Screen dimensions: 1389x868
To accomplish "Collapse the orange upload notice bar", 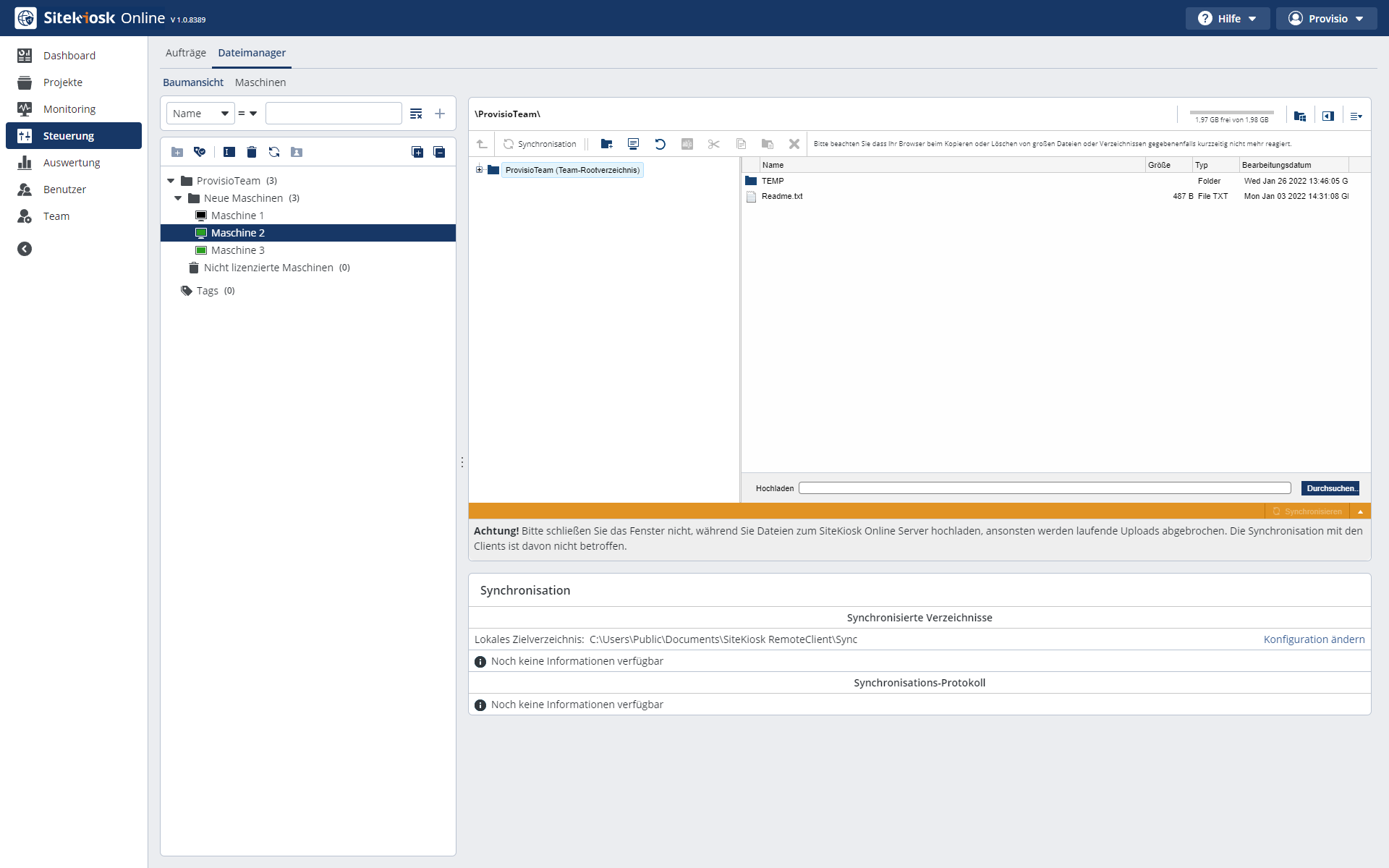I will coord(1360,511).
